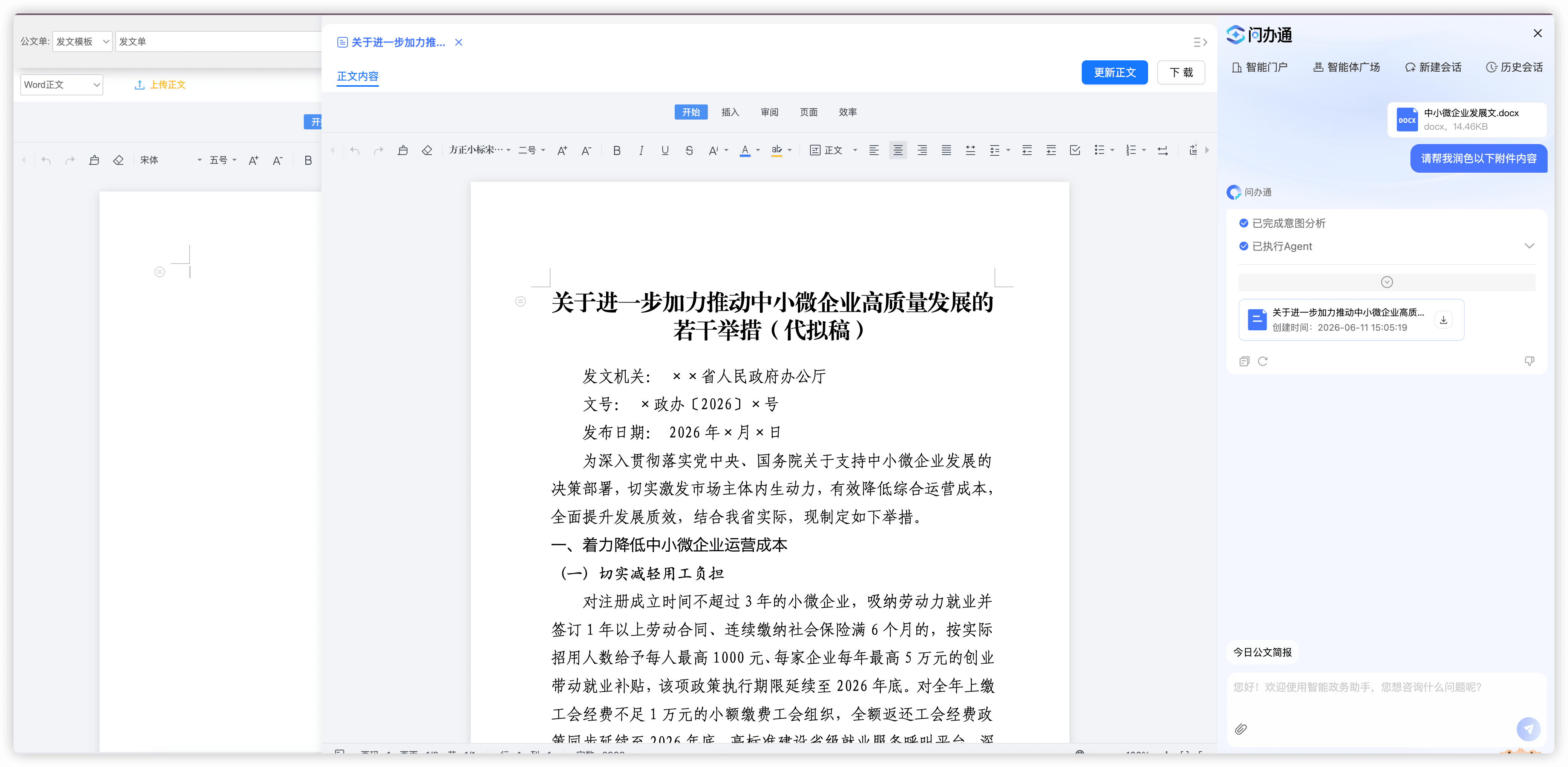Open the 方正小标宋 font name dropdown

(480, 150)
